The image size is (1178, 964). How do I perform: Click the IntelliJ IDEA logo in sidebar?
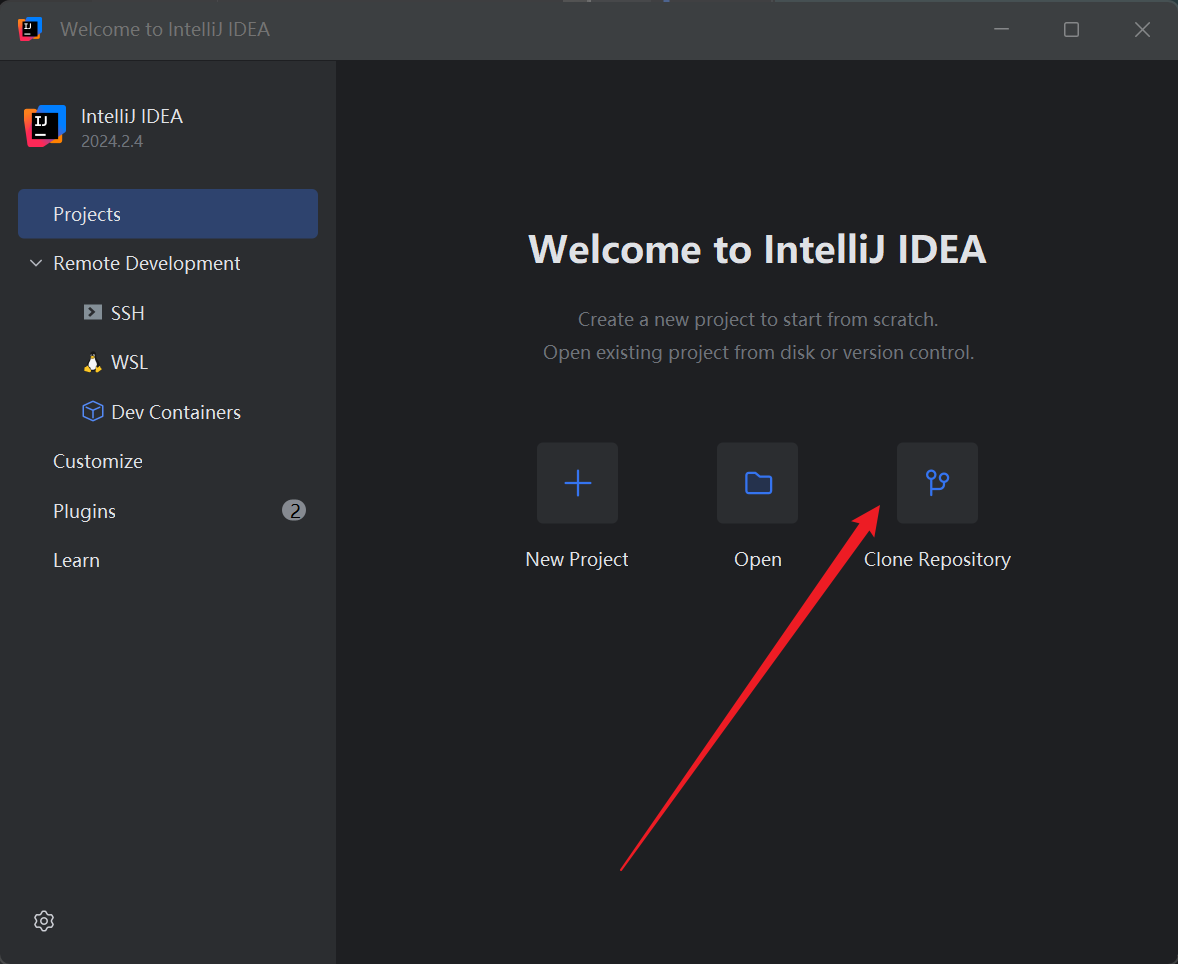[x=45, y=126]
